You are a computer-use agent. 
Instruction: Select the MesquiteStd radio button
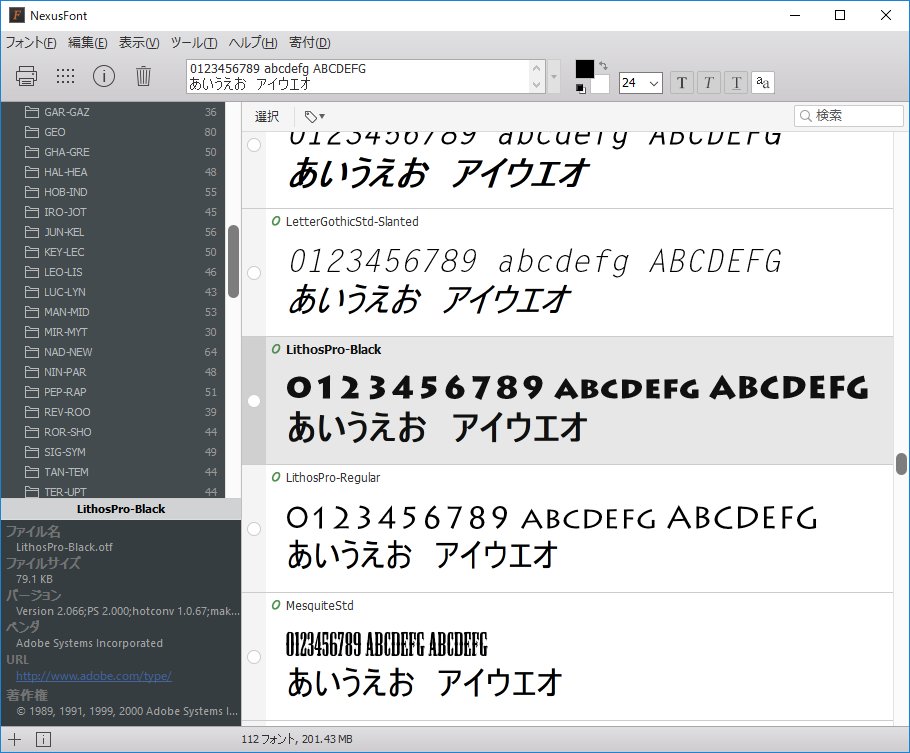point(253,657)
